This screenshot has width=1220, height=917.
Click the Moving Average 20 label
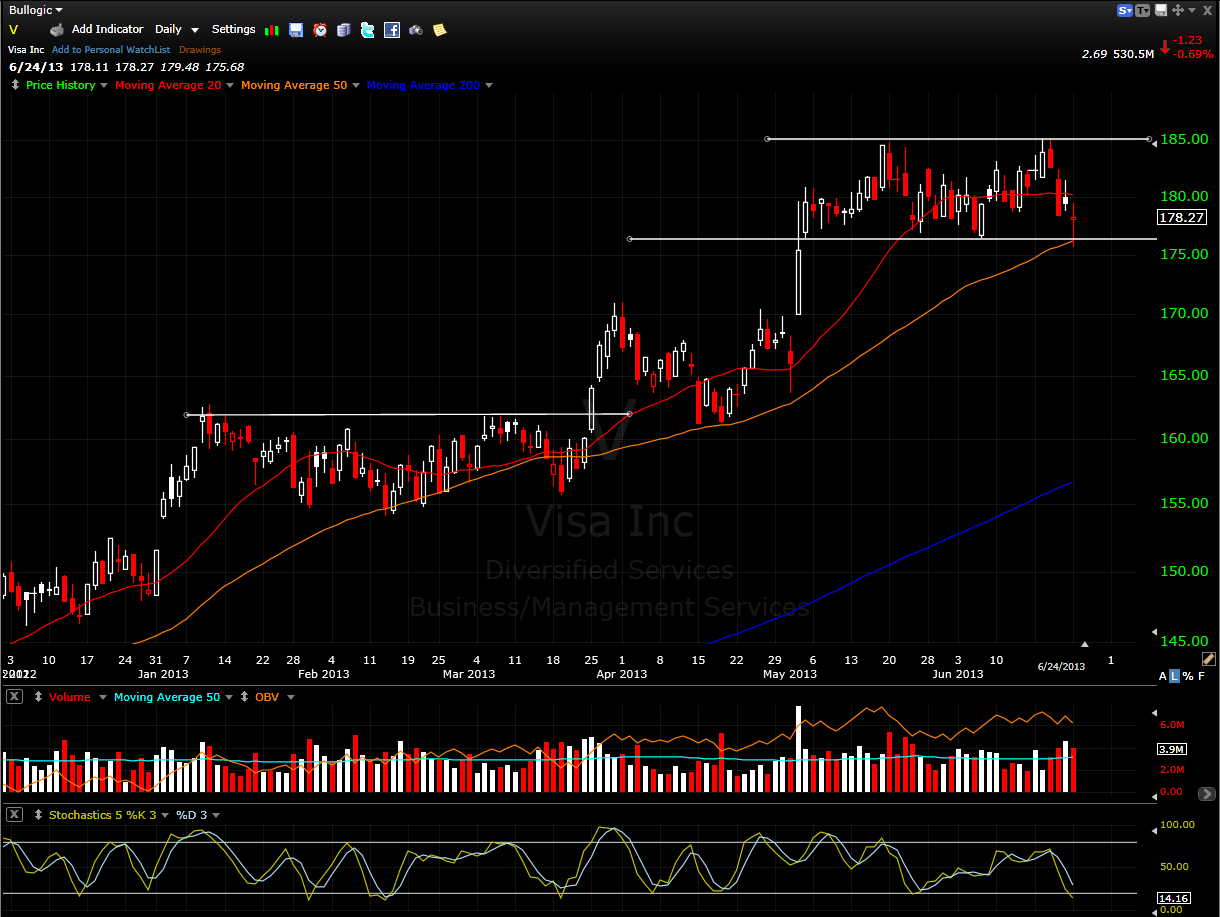(x=168, y=86)
